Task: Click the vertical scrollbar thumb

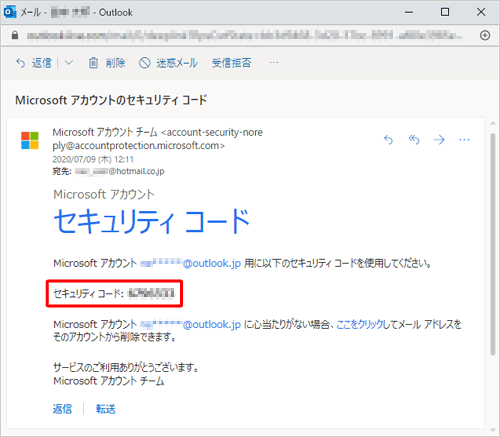Action: coord(493,244)
